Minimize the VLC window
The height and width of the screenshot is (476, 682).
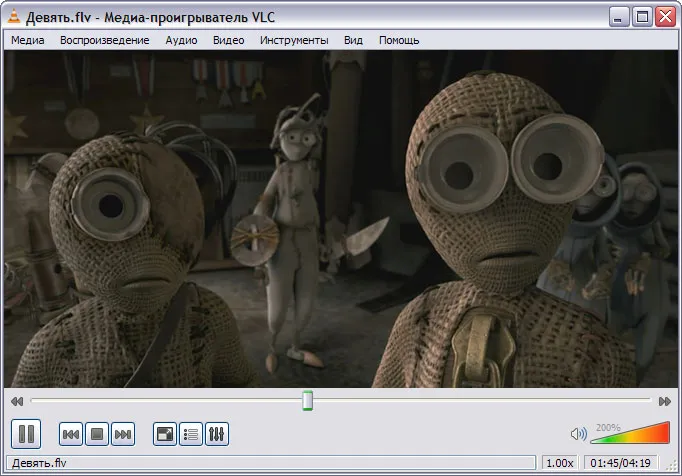click(x=618, y=17)
